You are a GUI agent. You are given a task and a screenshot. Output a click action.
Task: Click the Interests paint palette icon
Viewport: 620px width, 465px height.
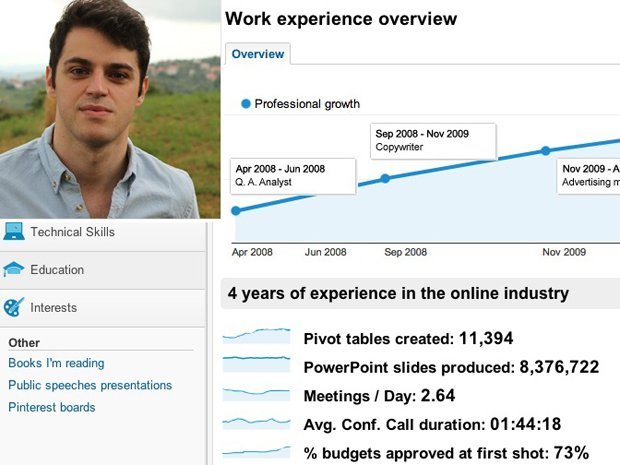(14, 307)
